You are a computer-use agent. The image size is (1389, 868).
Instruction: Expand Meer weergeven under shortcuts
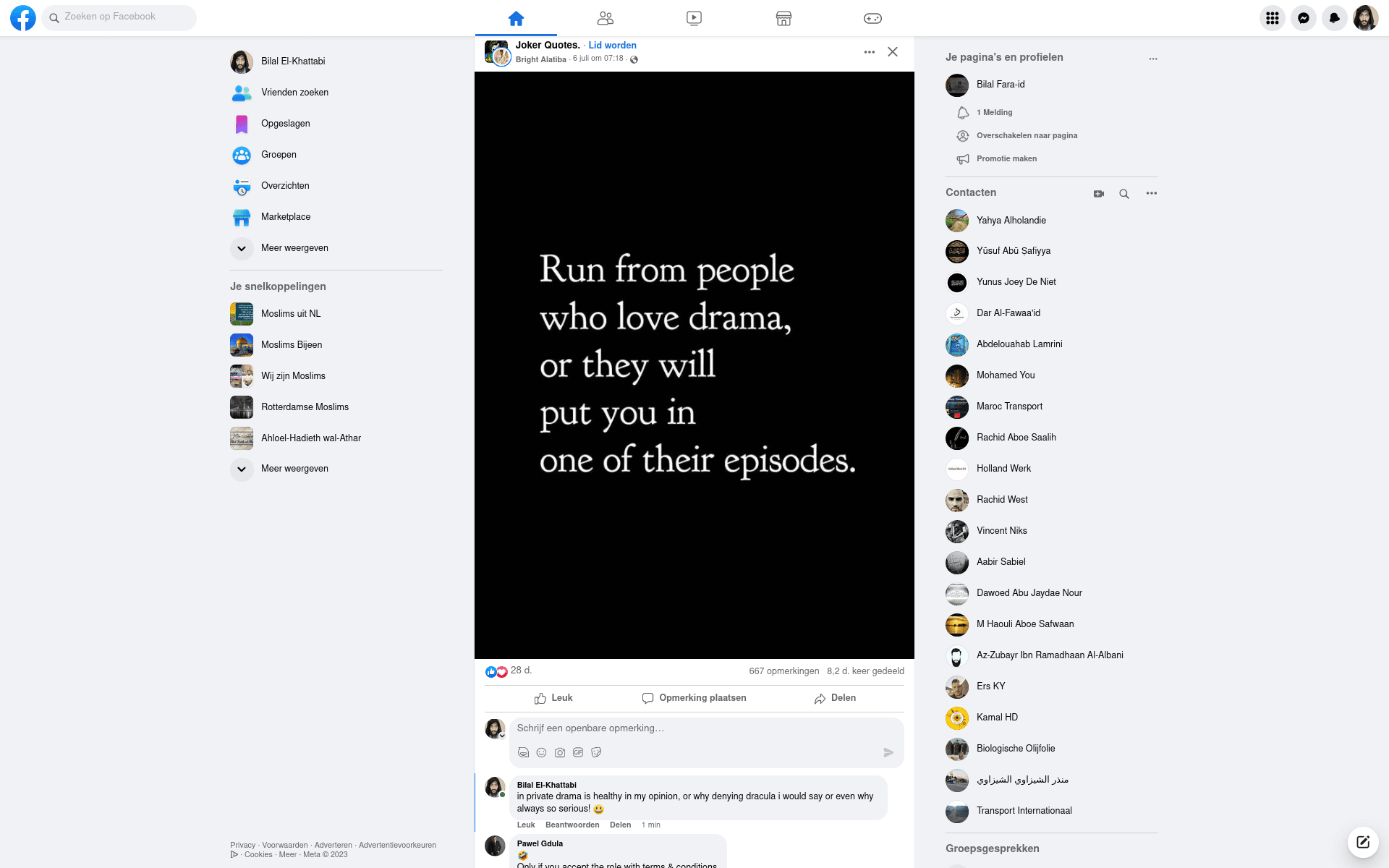tap(336, 469)
